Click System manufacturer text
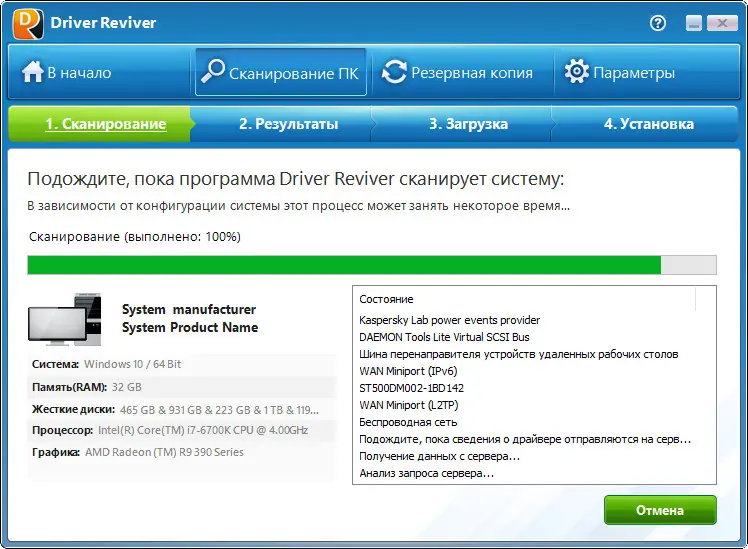This screenshot has width=748, height=549. coord(189,310)
